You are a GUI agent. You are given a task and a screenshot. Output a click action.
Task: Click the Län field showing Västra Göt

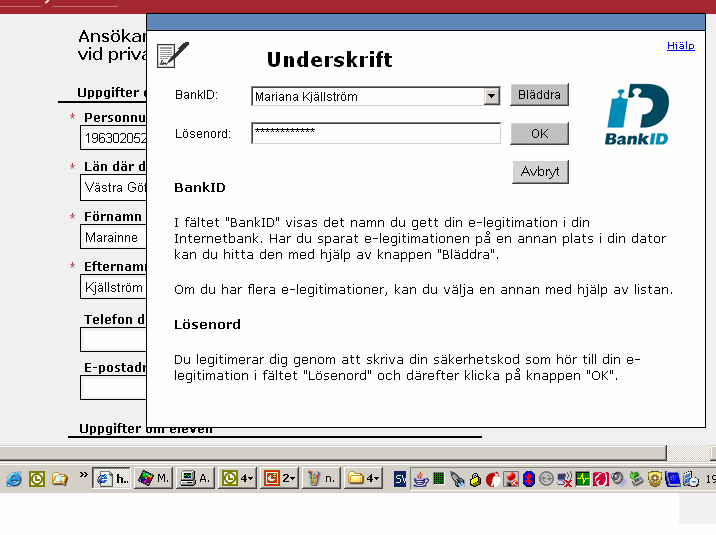pyautogui.click(x=113, y=188)
